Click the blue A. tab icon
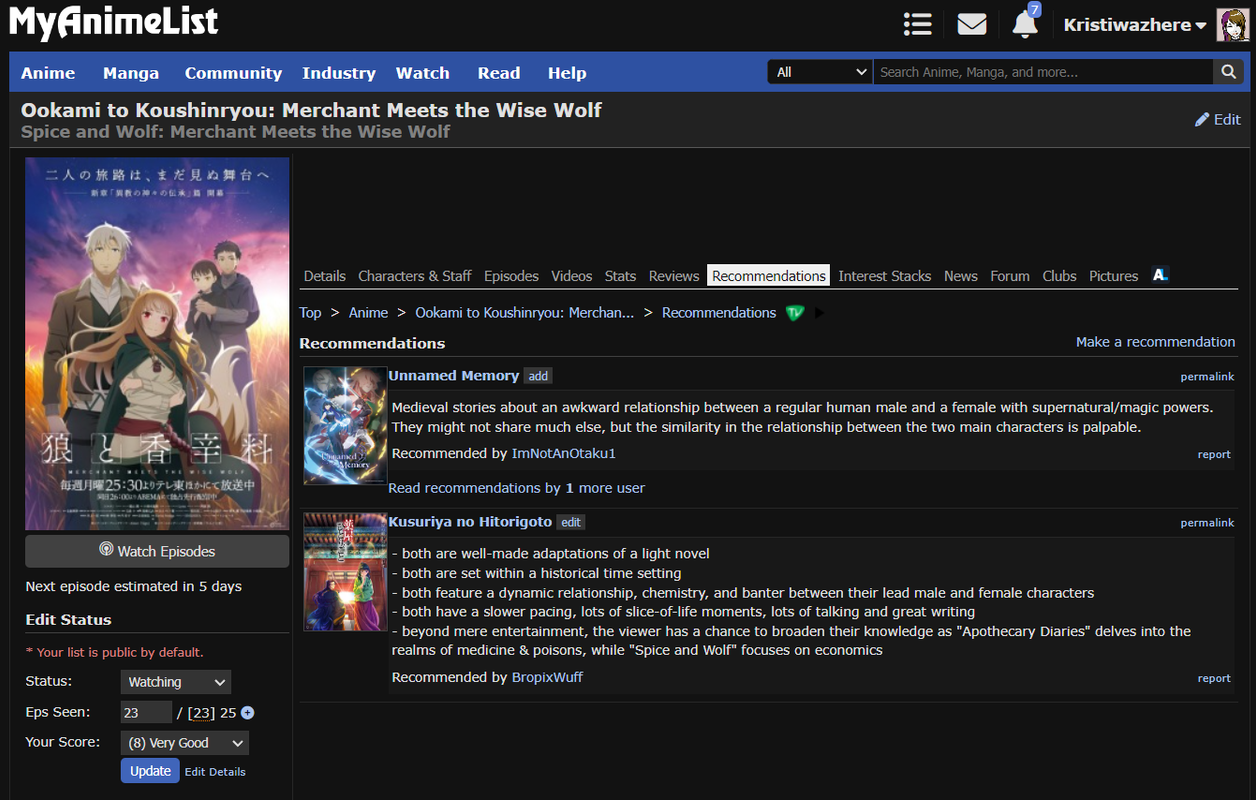1256x800 pixels. pyautogui.click(x=1160, y=275)
